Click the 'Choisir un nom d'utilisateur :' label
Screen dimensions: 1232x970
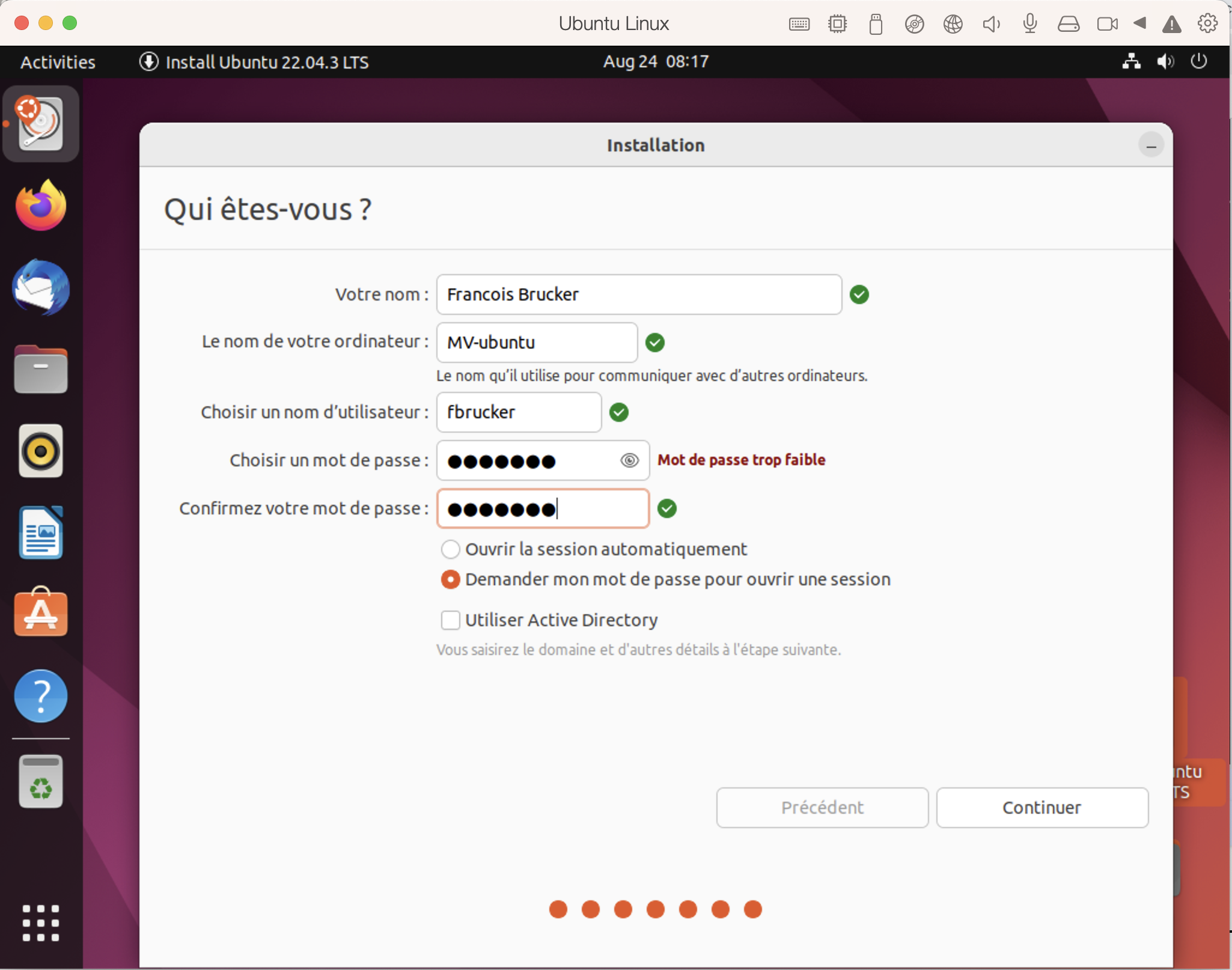click(314, 412)
